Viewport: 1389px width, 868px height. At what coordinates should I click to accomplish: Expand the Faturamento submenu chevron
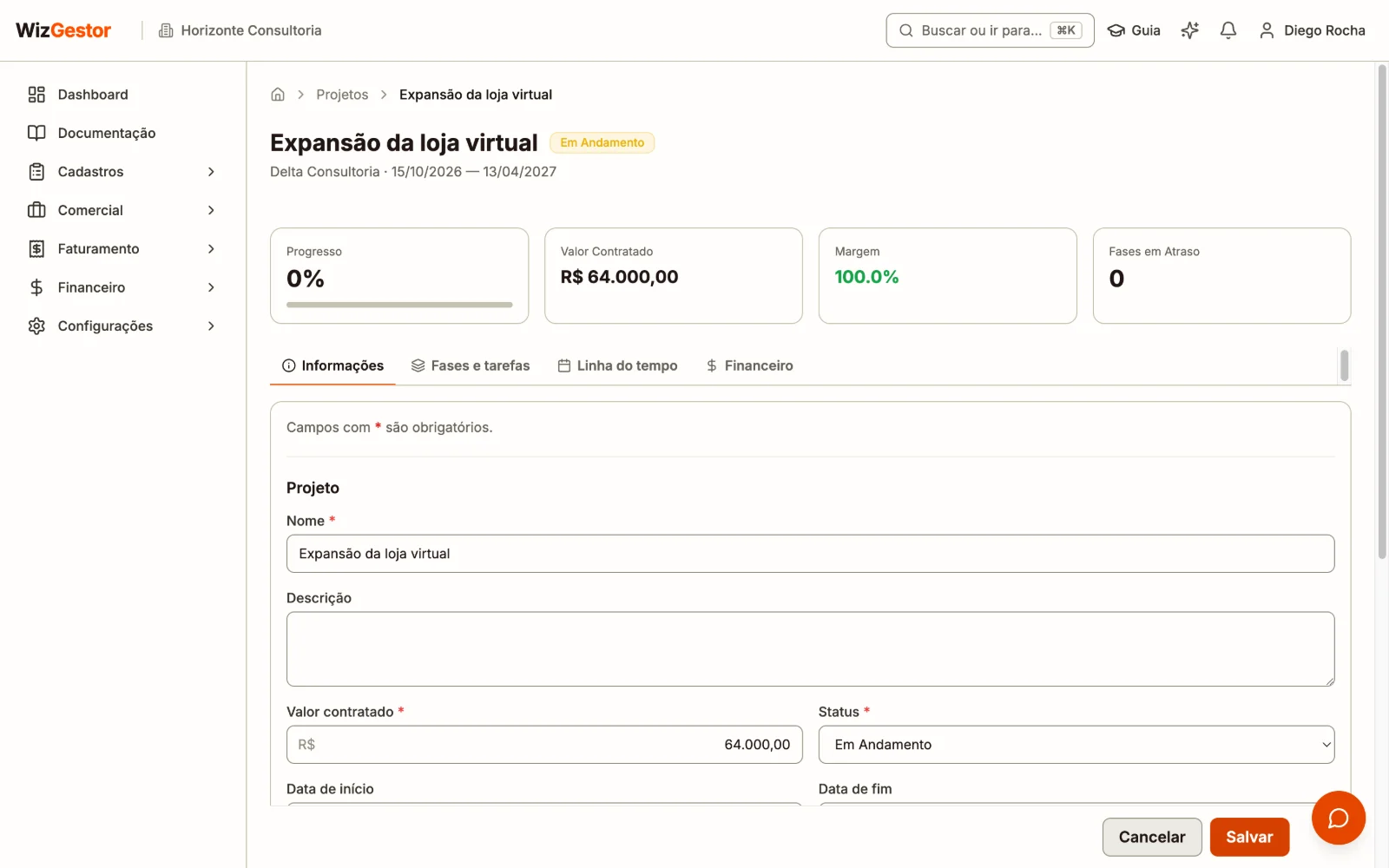pyautogui.click(x=211, y=249)
